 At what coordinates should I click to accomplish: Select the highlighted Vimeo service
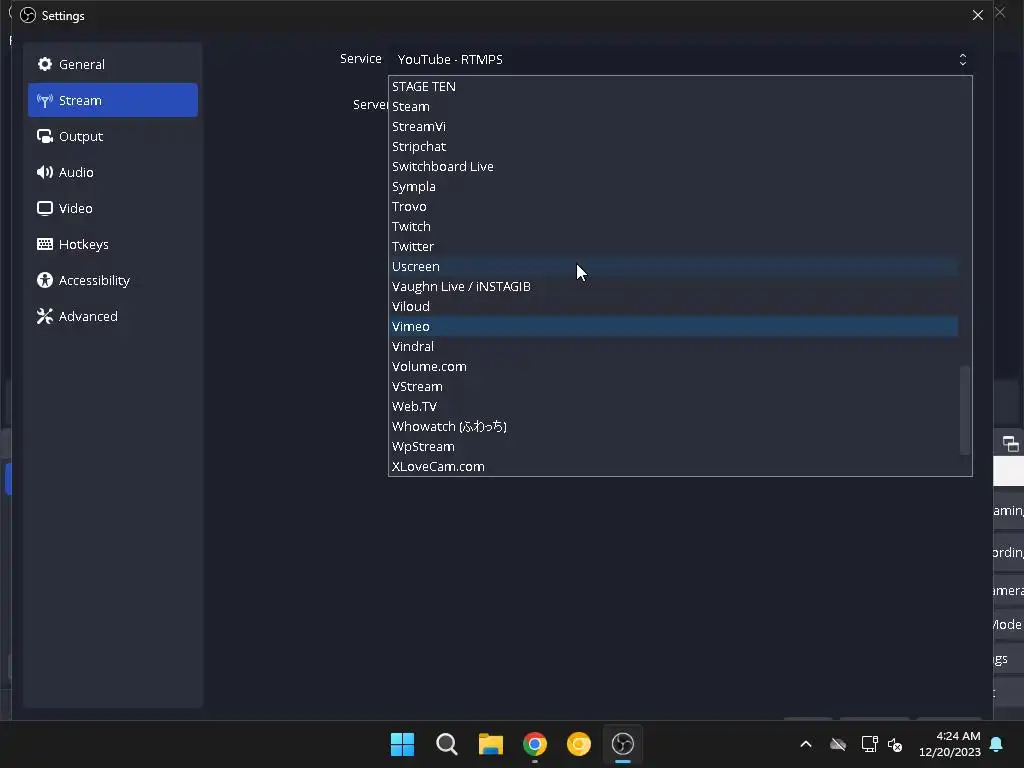(674, 326)
